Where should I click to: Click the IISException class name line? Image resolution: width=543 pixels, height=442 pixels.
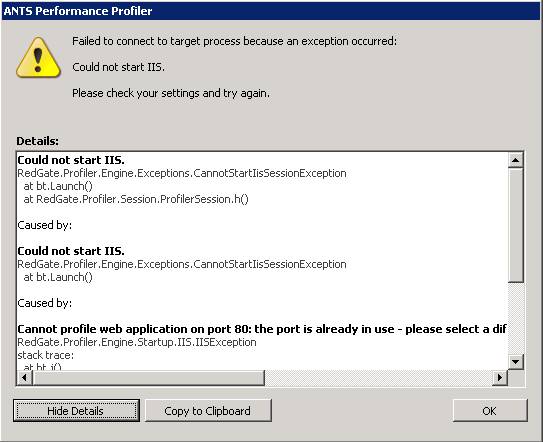pyautogui.click(x=137, y=342)
